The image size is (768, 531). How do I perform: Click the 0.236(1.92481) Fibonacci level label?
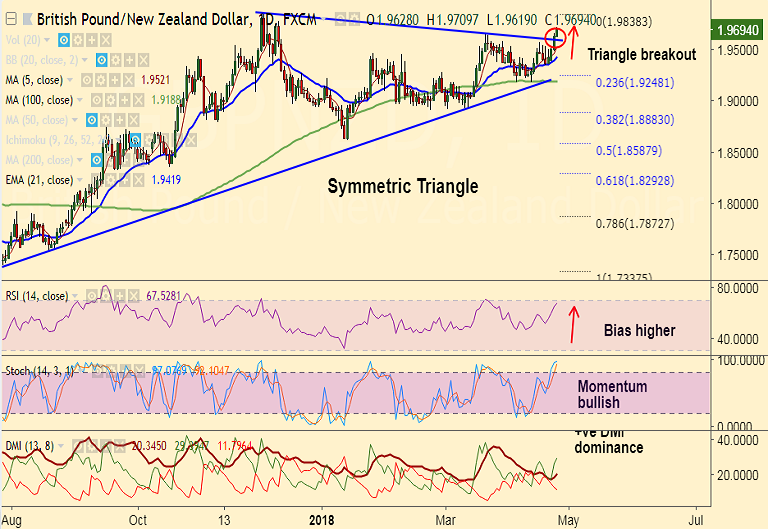[x=635, y=82]
